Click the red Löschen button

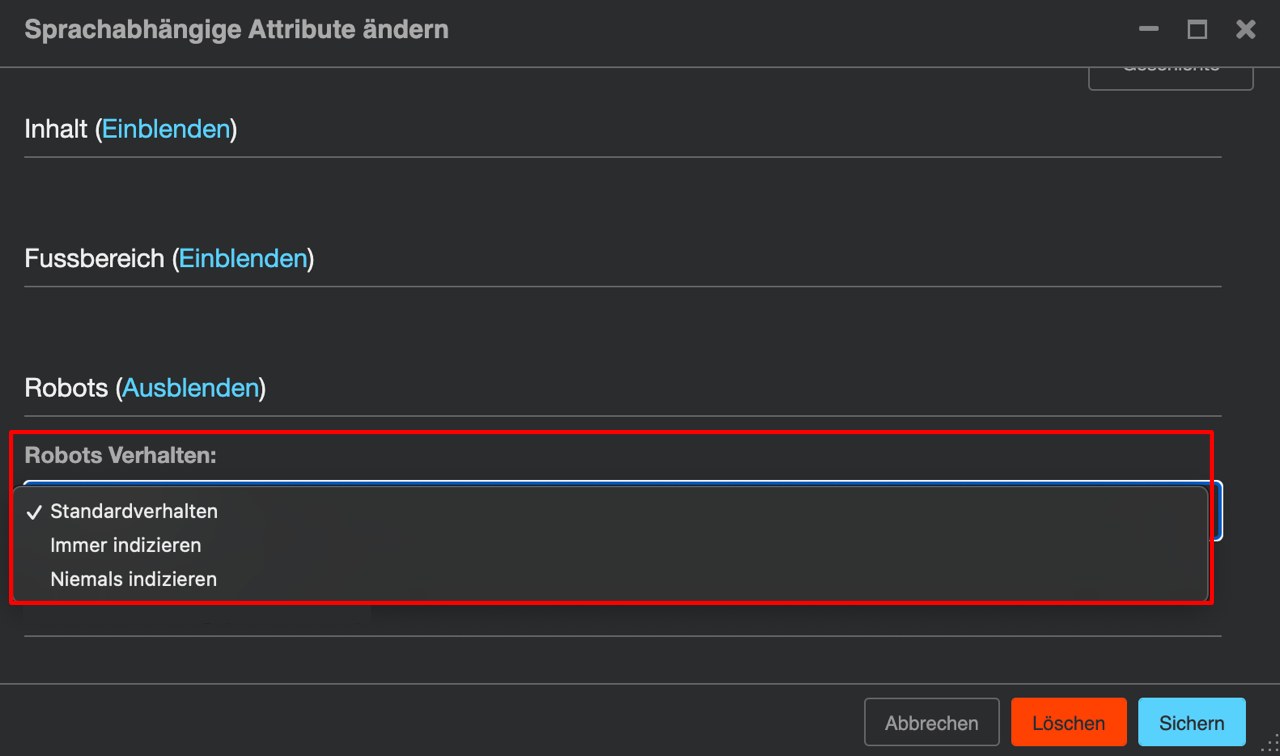click(x=1068, y=723)
